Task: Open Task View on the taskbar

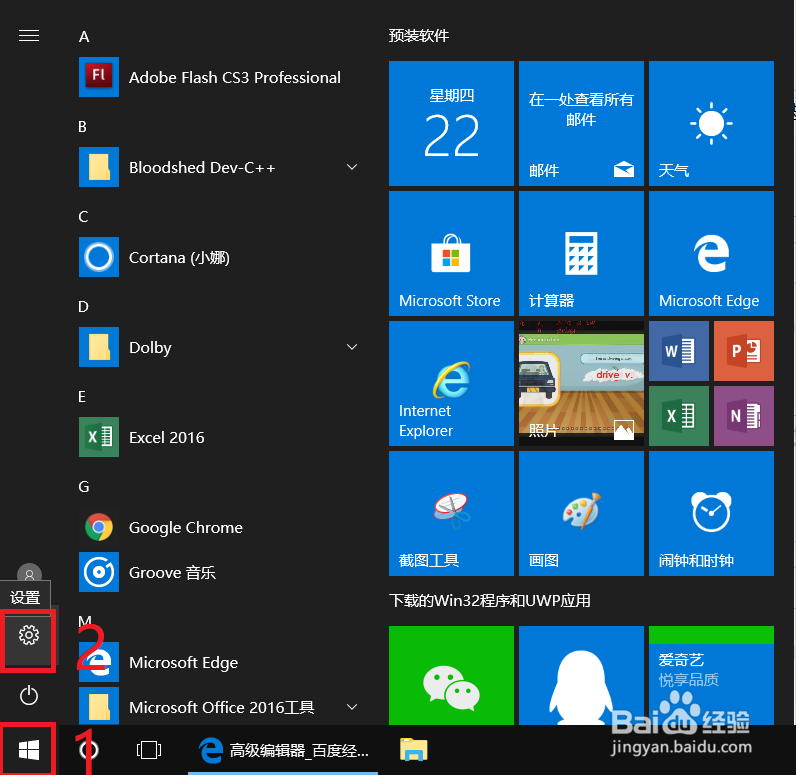Action: (149, 750)
